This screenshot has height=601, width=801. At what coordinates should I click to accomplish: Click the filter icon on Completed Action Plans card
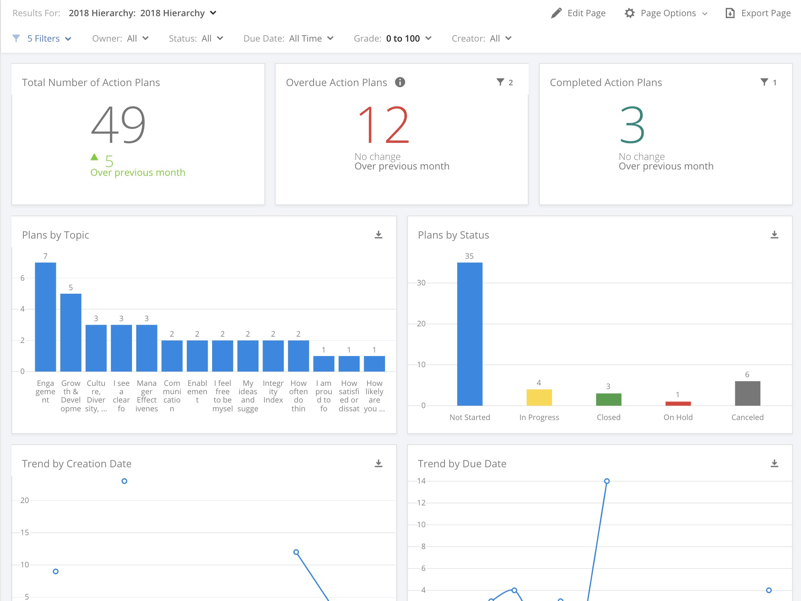pos(764,82)
